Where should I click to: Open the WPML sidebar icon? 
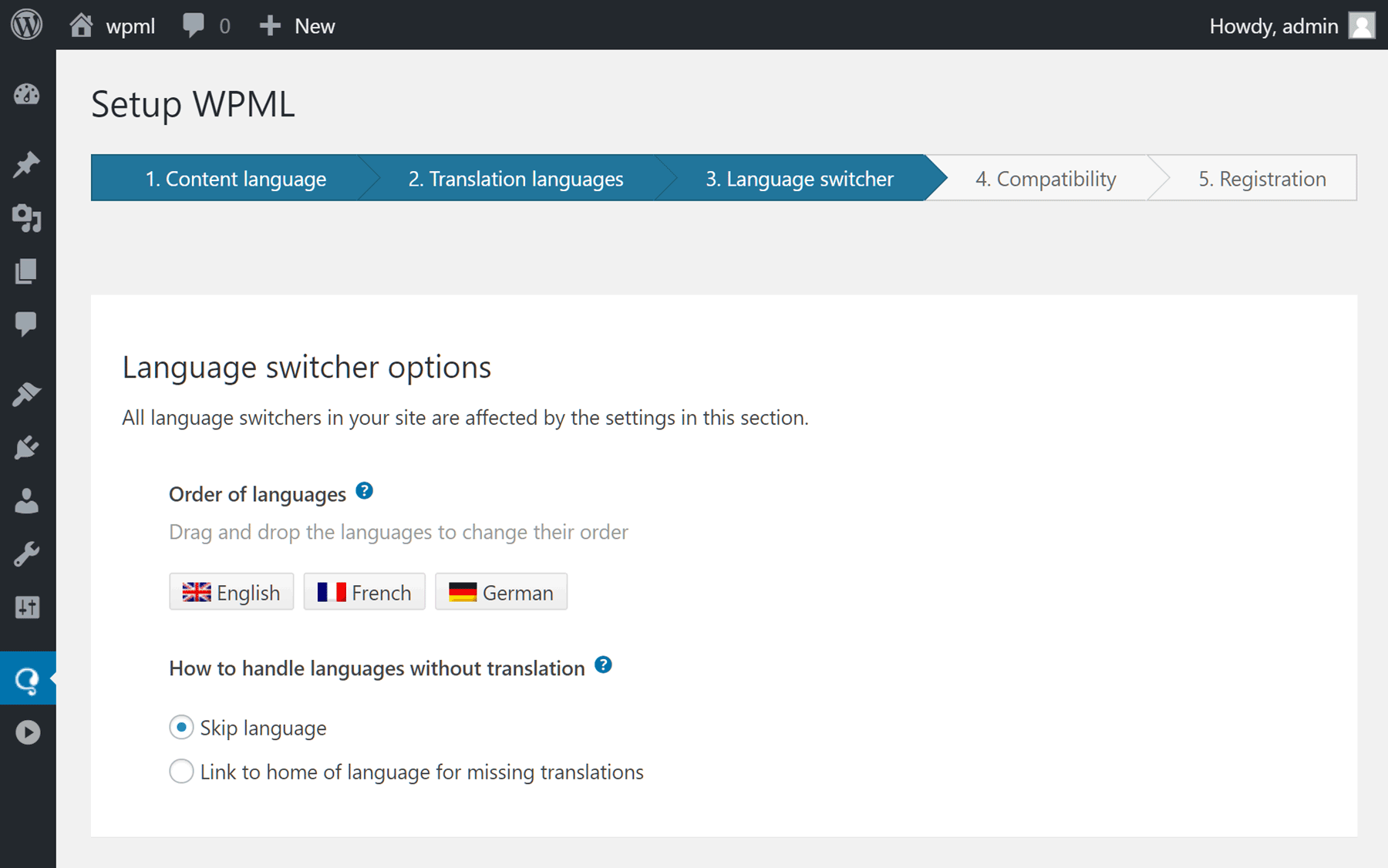(27, 679)
